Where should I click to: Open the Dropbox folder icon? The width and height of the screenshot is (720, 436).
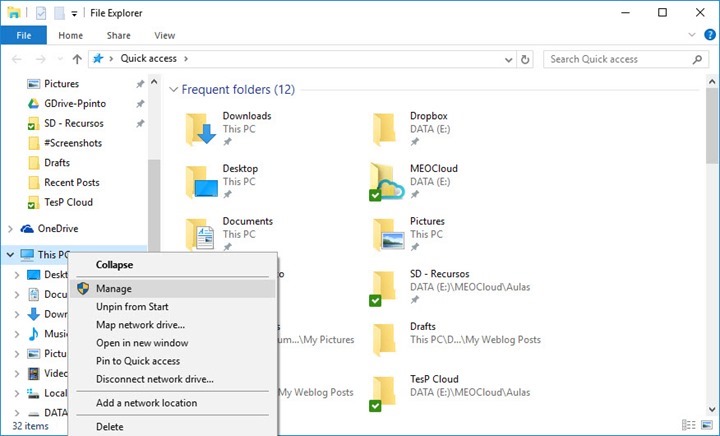[x=386, y=128]
